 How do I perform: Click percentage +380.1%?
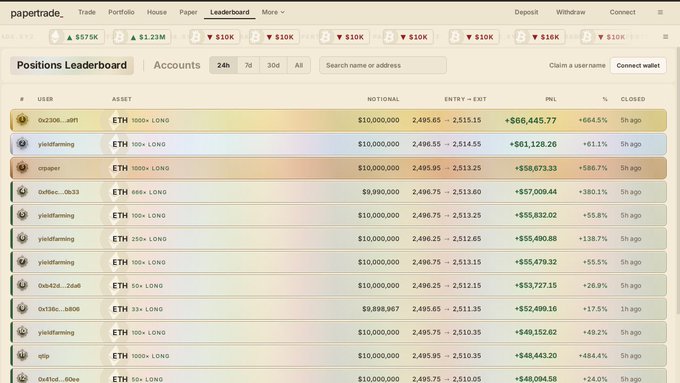click(593, 192)
